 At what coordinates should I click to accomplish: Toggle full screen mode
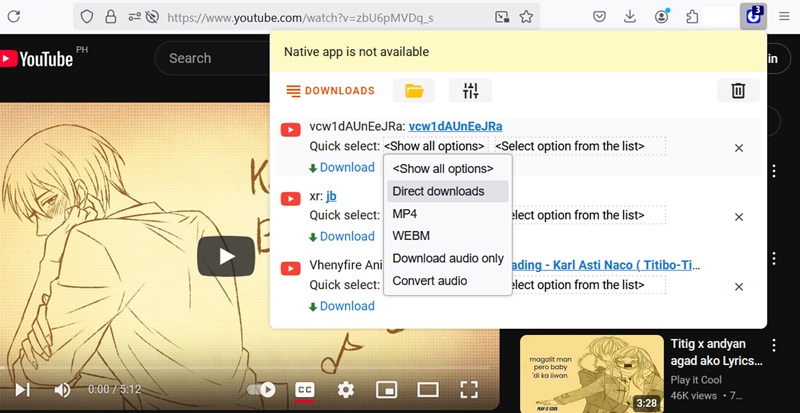point(469,390)
